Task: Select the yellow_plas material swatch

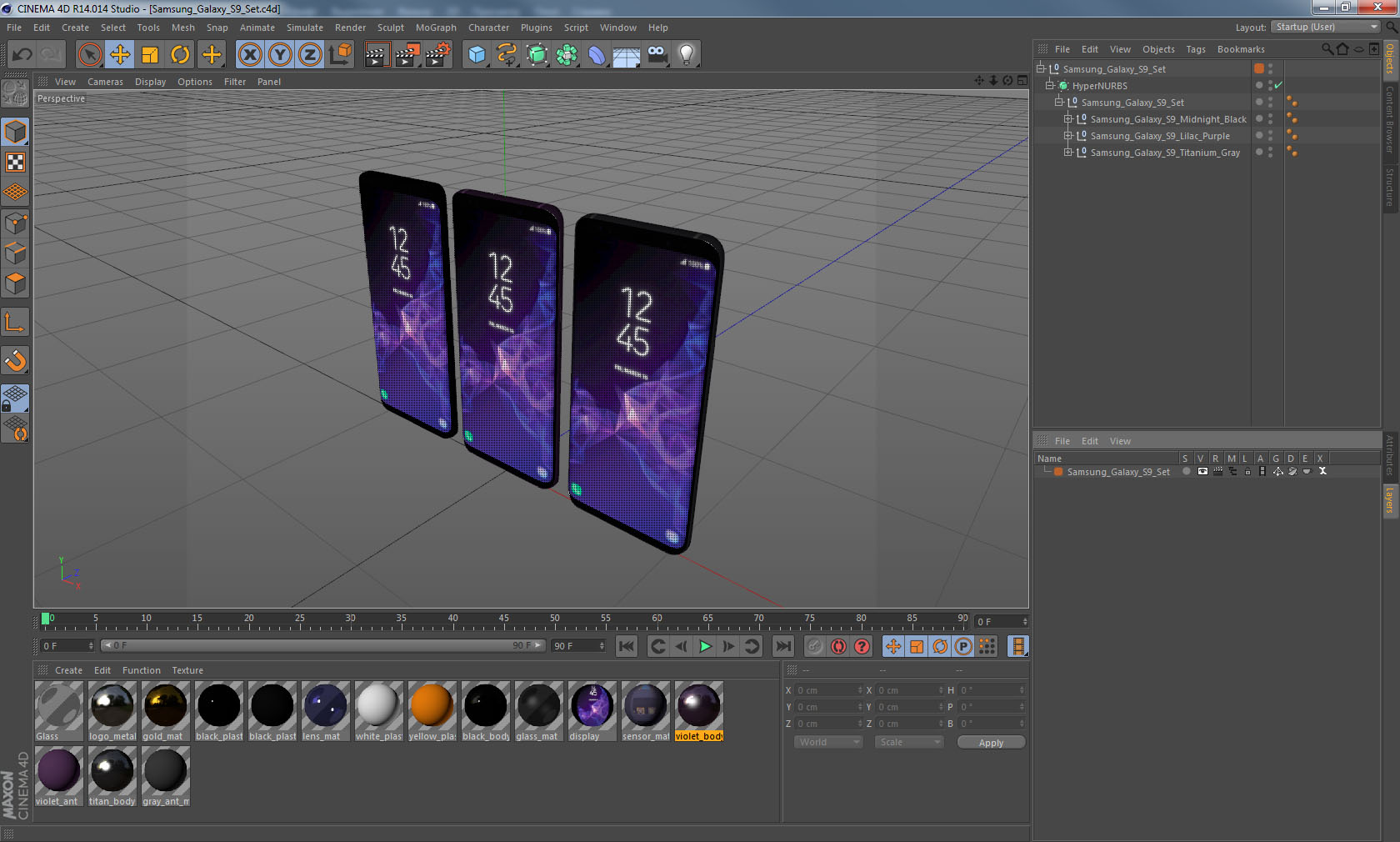Action: (x=432, y=711)
